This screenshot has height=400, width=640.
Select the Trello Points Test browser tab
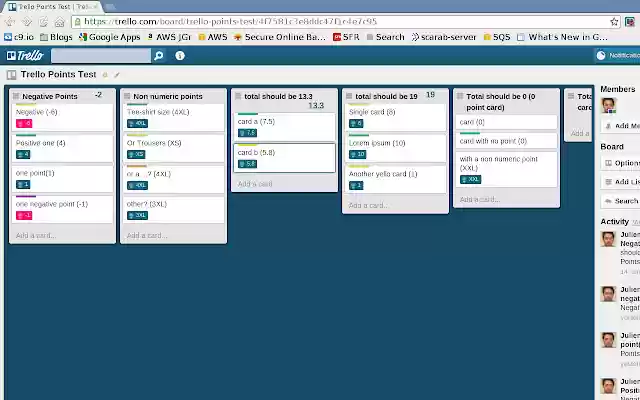click(54, 7)
